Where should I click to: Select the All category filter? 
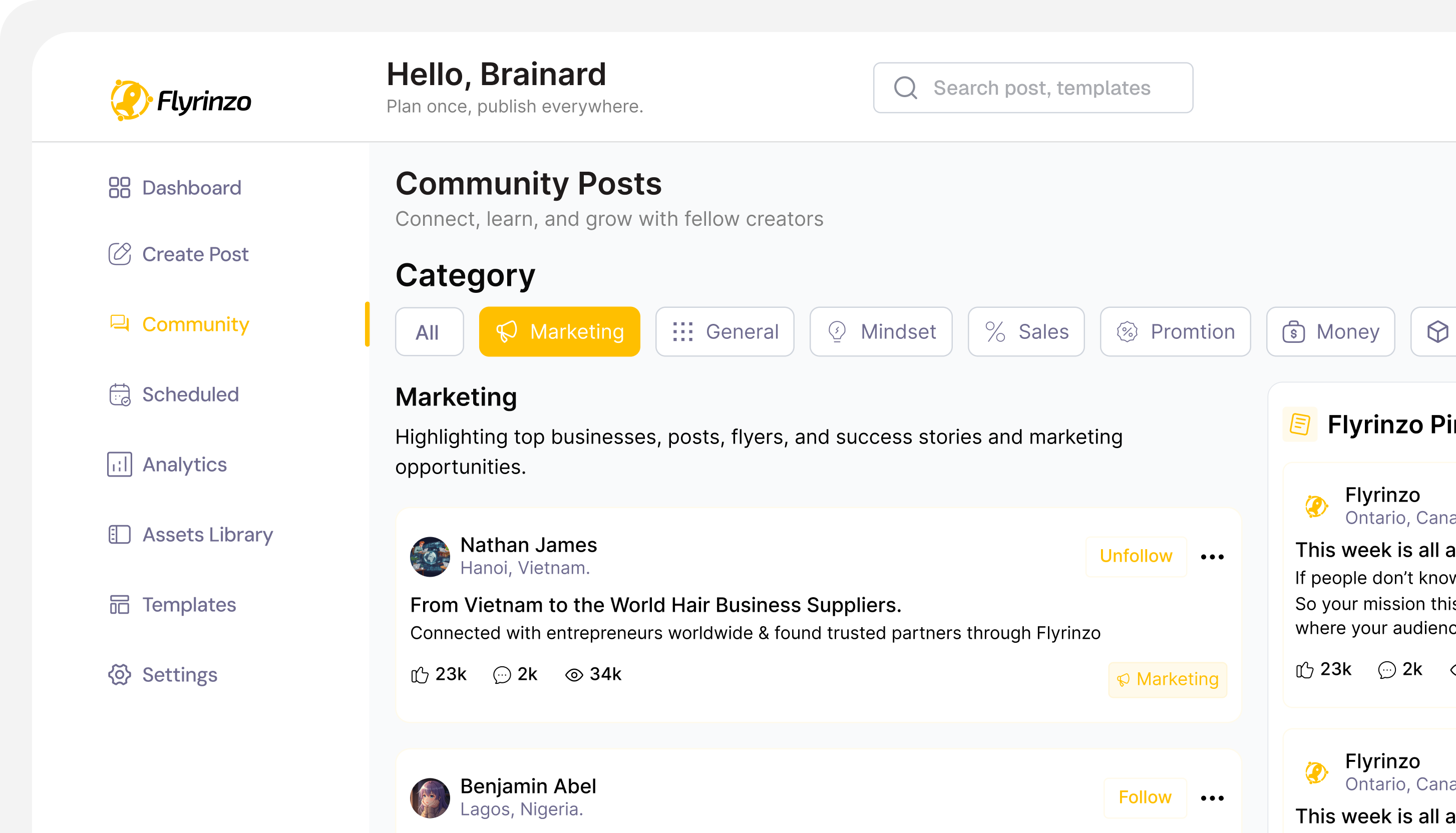tap(429, 331)
